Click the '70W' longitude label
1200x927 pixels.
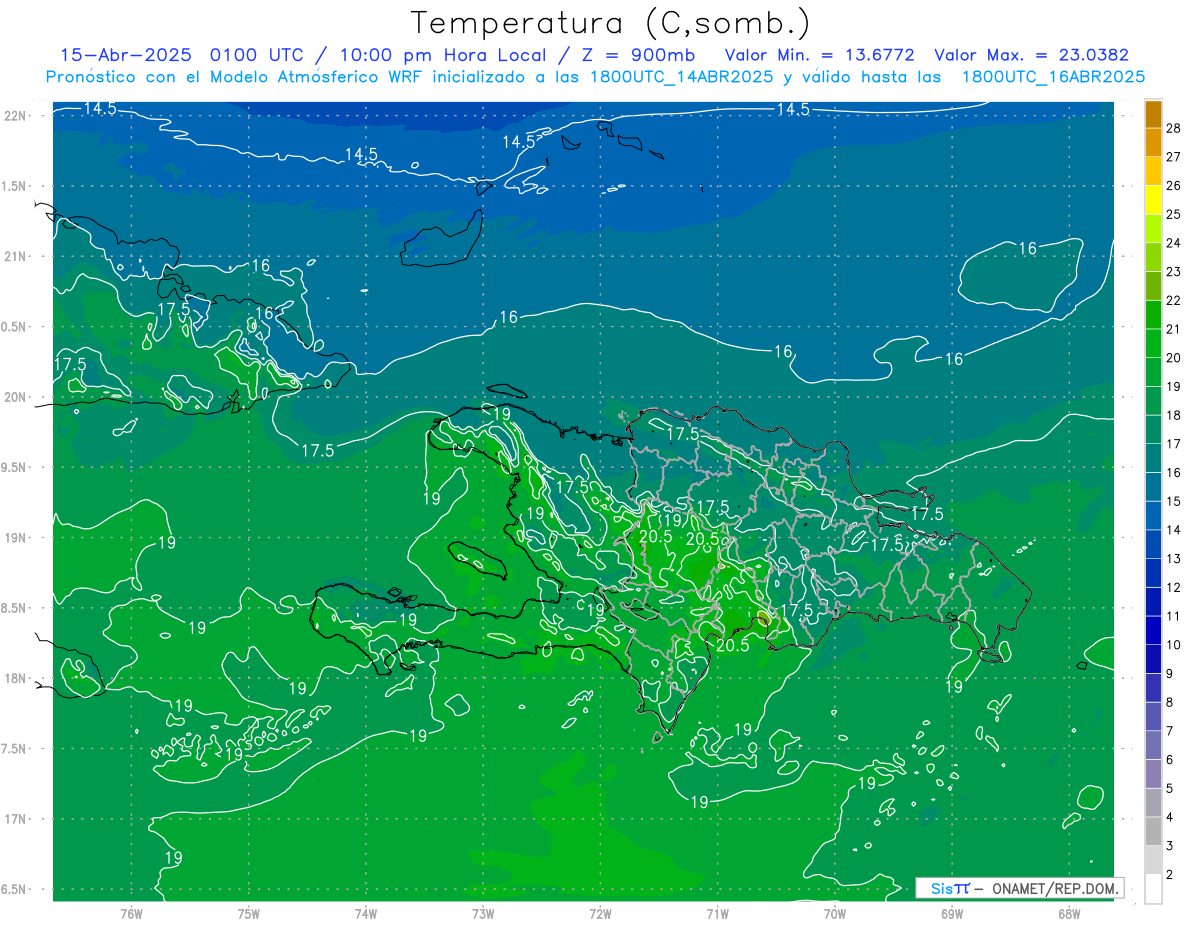(835, 913)
